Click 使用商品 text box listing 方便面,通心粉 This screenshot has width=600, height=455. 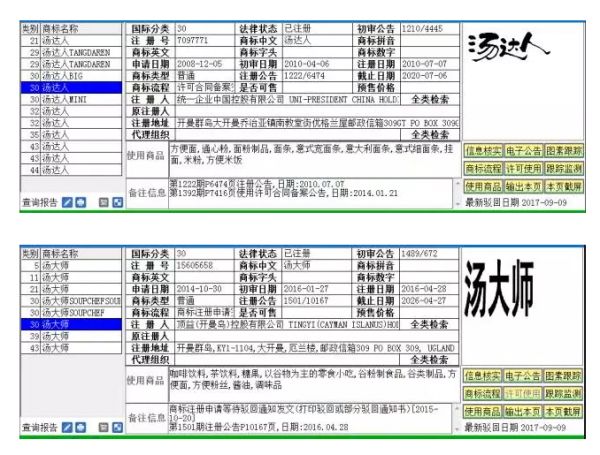pos(315,160)
